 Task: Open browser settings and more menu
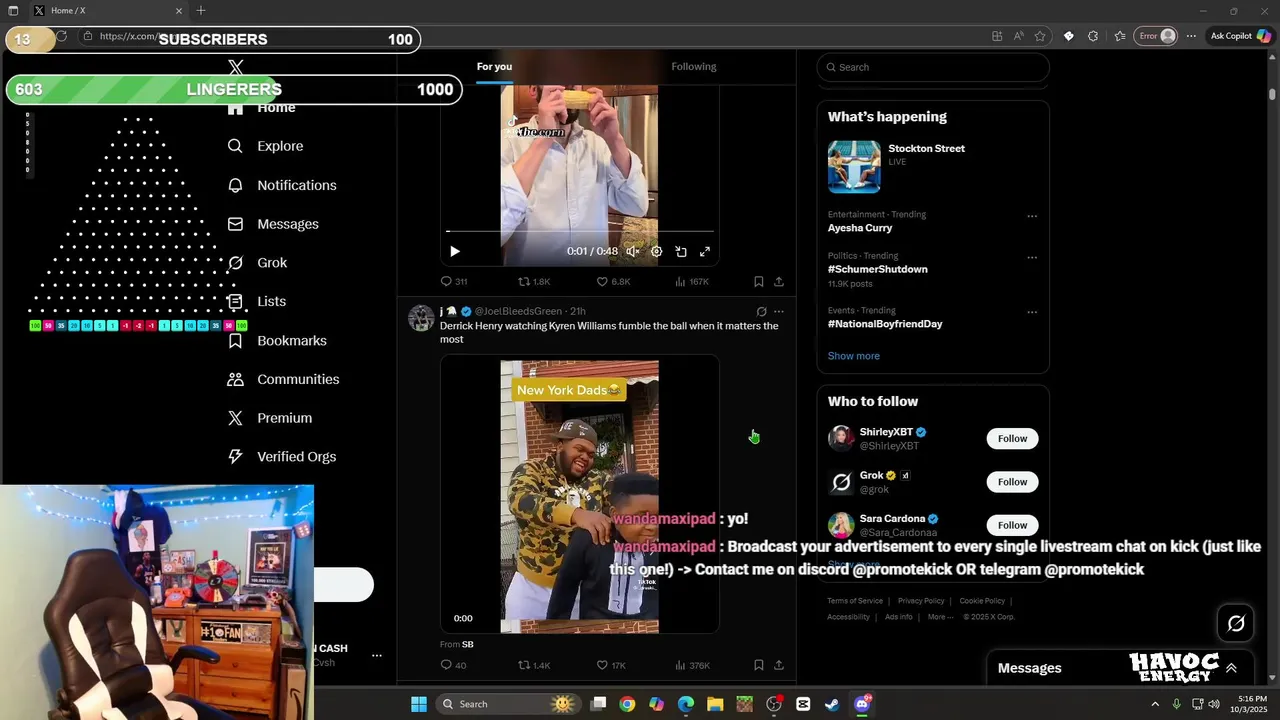tap(1191, 36)
